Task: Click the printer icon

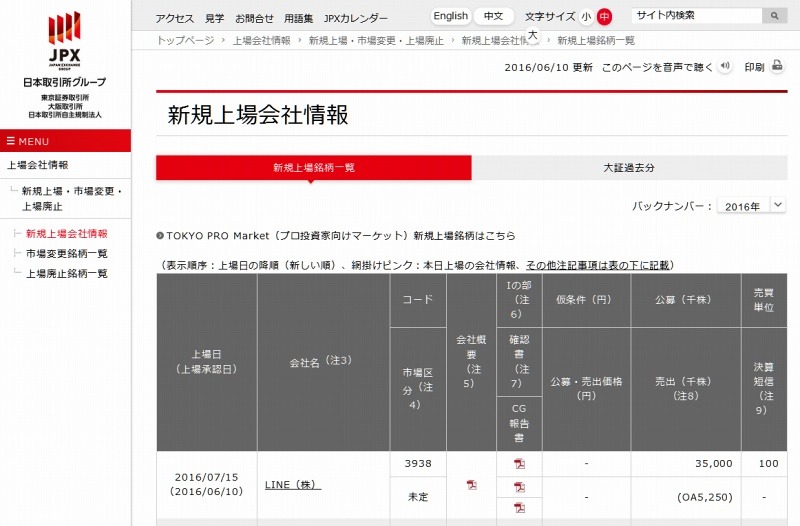Action: [x=777, y=66]
